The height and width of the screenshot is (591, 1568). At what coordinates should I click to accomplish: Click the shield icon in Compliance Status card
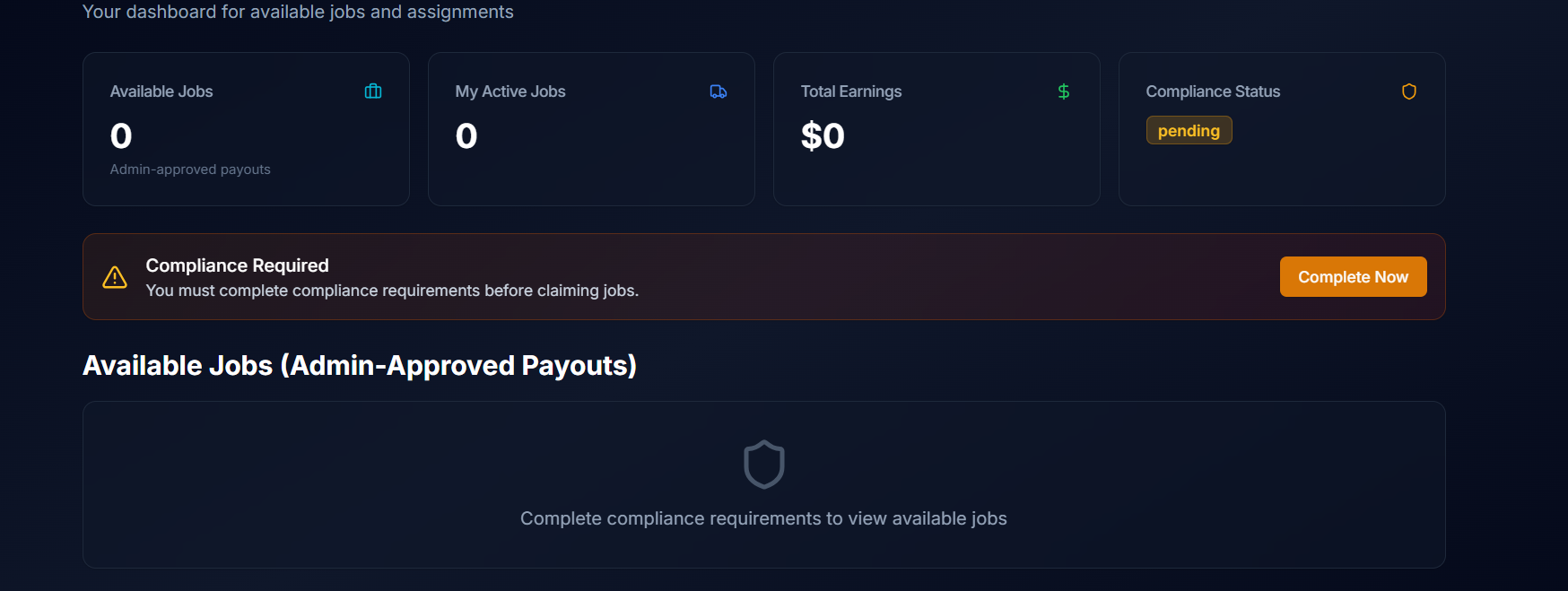tap(1409, 91)
